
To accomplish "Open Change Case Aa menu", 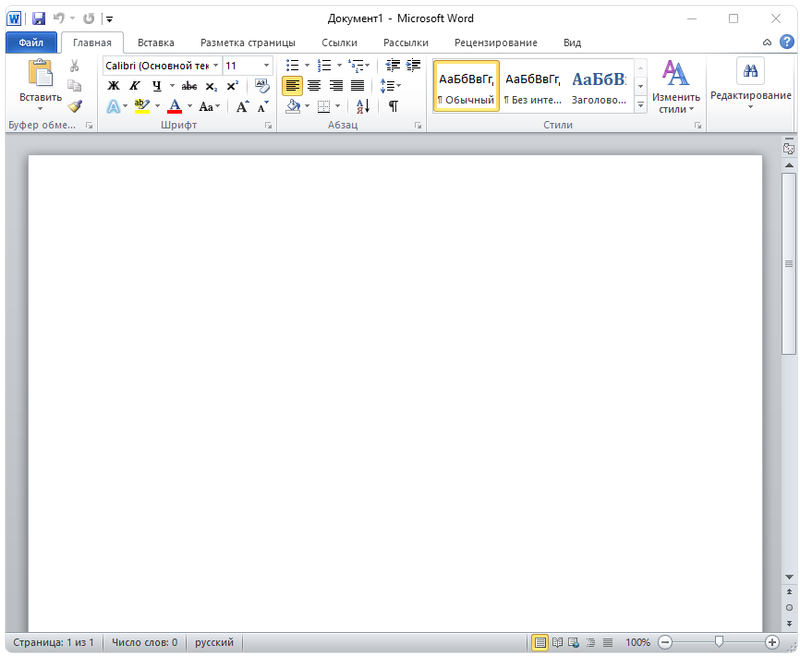I will 209,107.
